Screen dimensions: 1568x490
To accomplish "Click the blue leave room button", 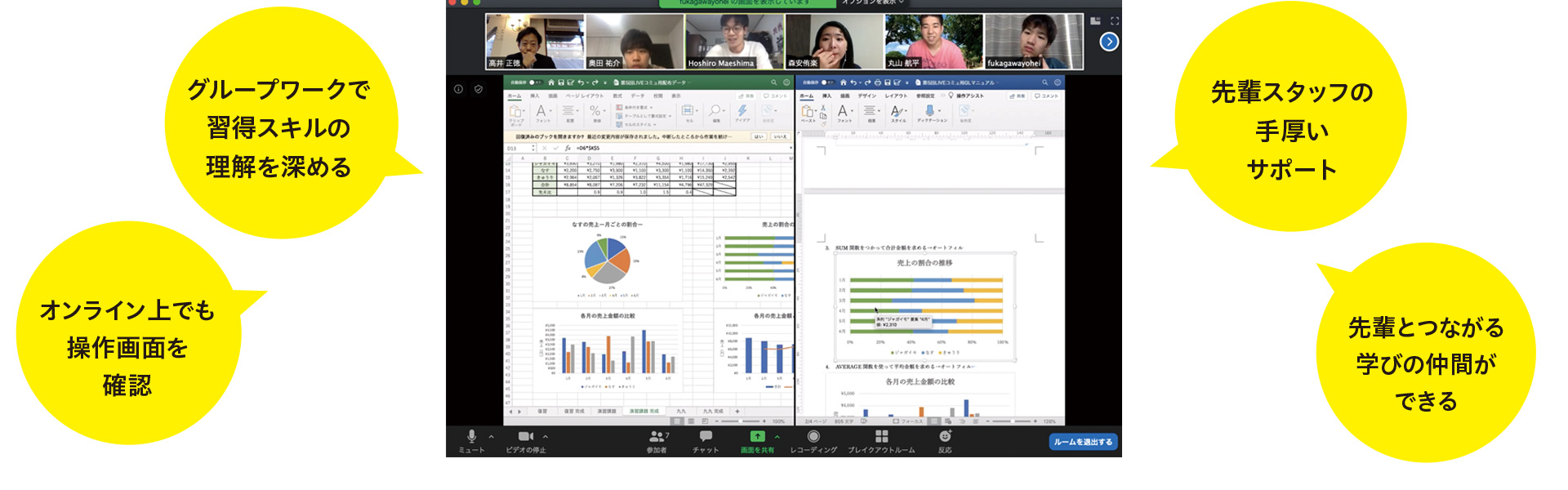I will (x=1083, y=442).
